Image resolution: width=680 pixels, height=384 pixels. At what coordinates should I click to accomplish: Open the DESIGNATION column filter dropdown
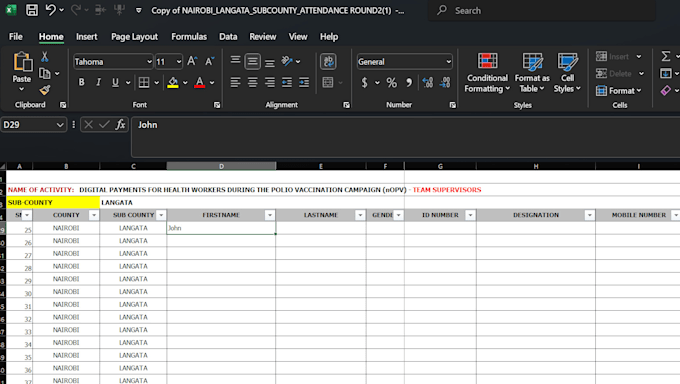point(589,215)
